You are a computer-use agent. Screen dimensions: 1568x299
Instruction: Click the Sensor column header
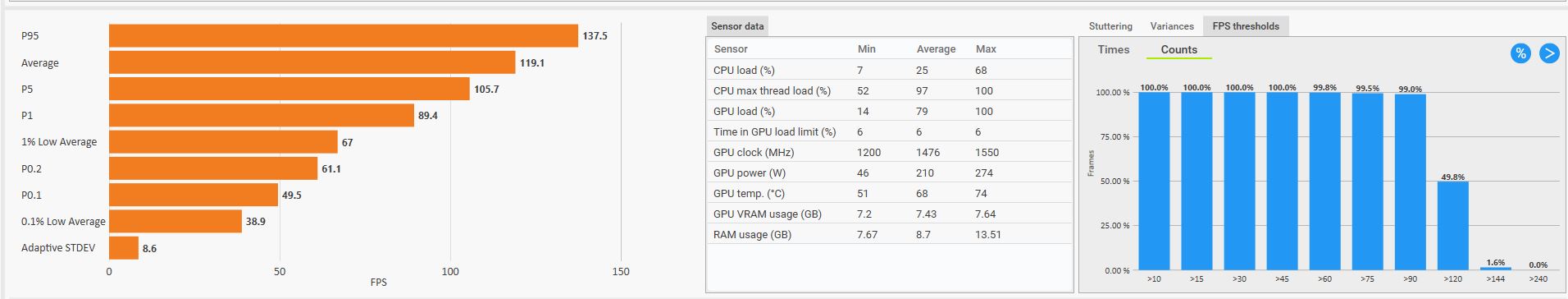(x=731, y=49)
